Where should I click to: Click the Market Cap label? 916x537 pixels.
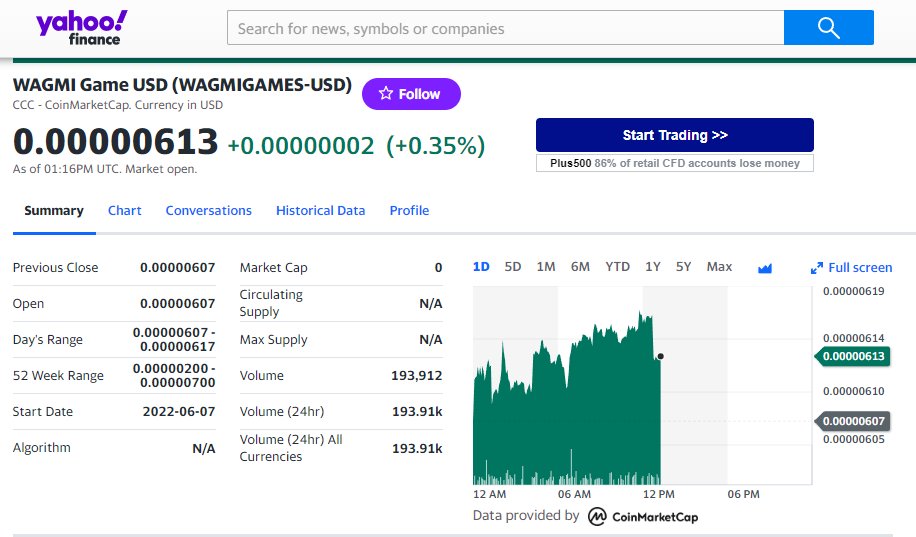pos(273,268)
